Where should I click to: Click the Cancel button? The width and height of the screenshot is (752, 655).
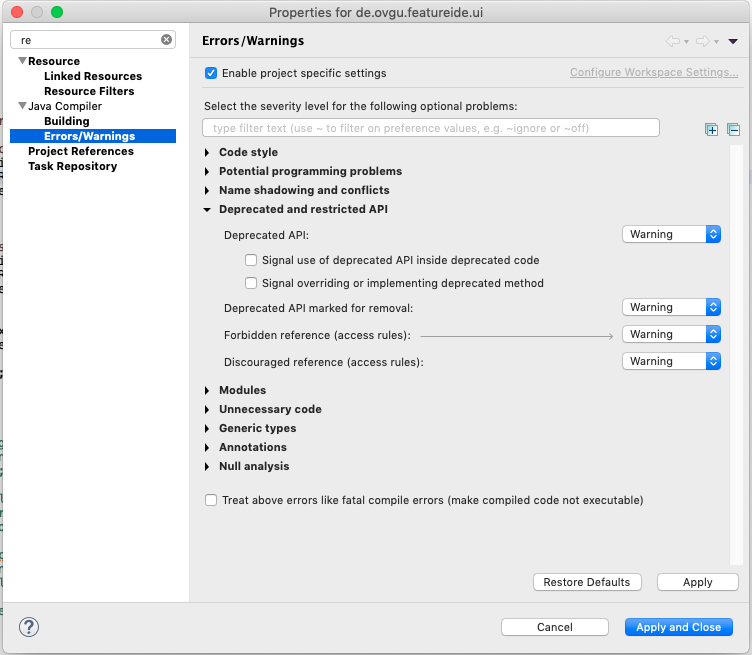[554, 627]
